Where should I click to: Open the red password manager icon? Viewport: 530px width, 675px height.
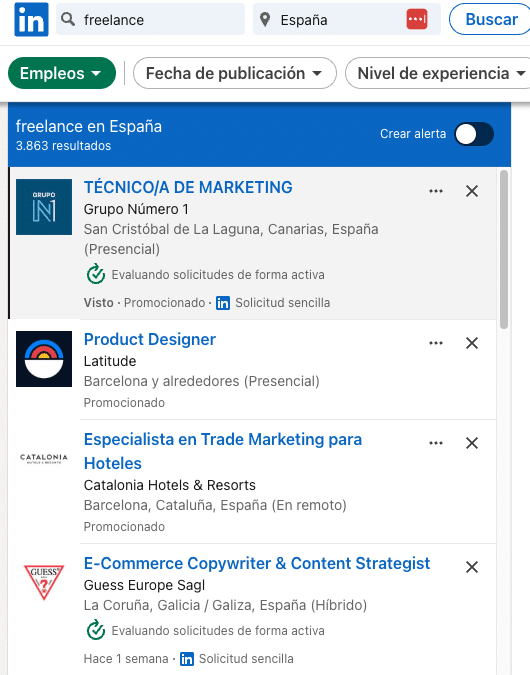tap(417, 19)
